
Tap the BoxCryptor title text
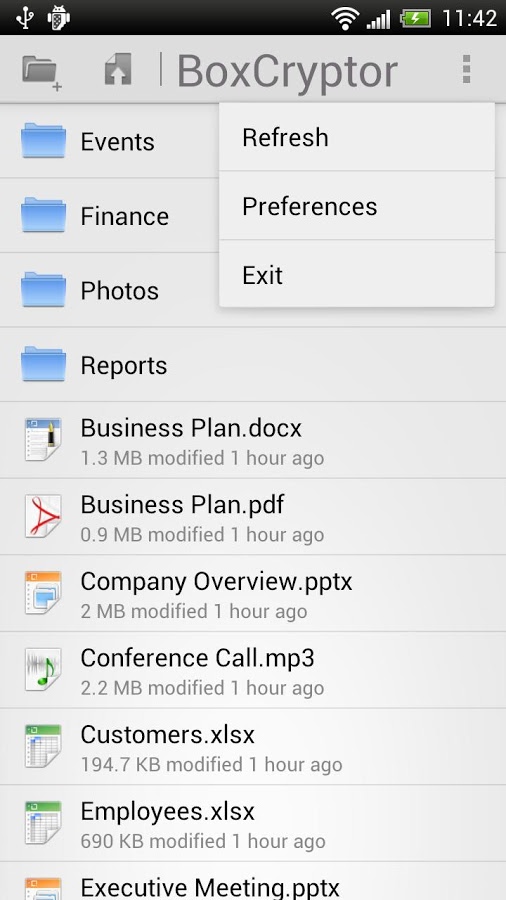pyautogui.click(x=287, y=72)
